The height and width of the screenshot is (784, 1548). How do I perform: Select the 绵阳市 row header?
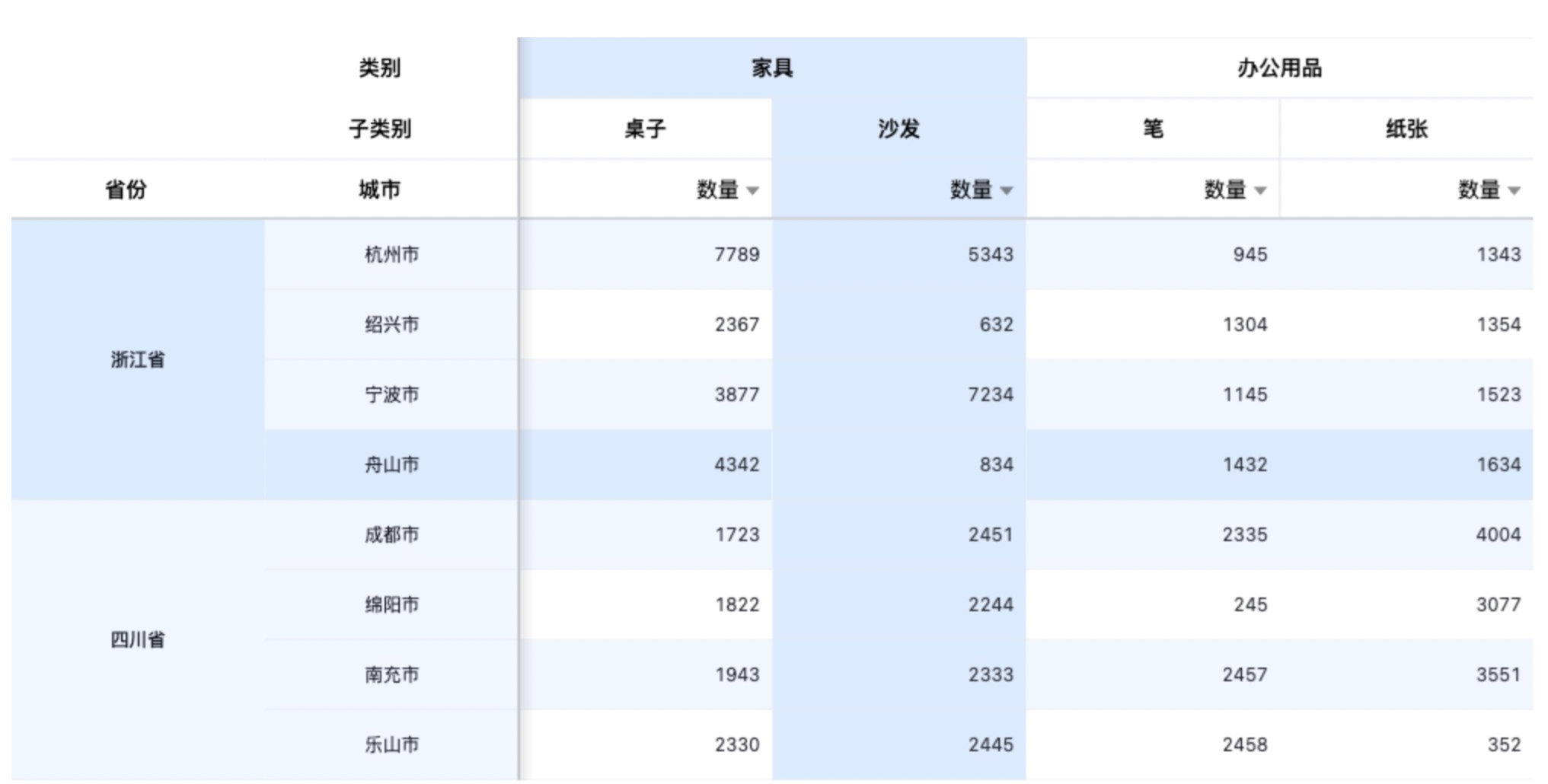pyautogui.click(x=391, y=604)
